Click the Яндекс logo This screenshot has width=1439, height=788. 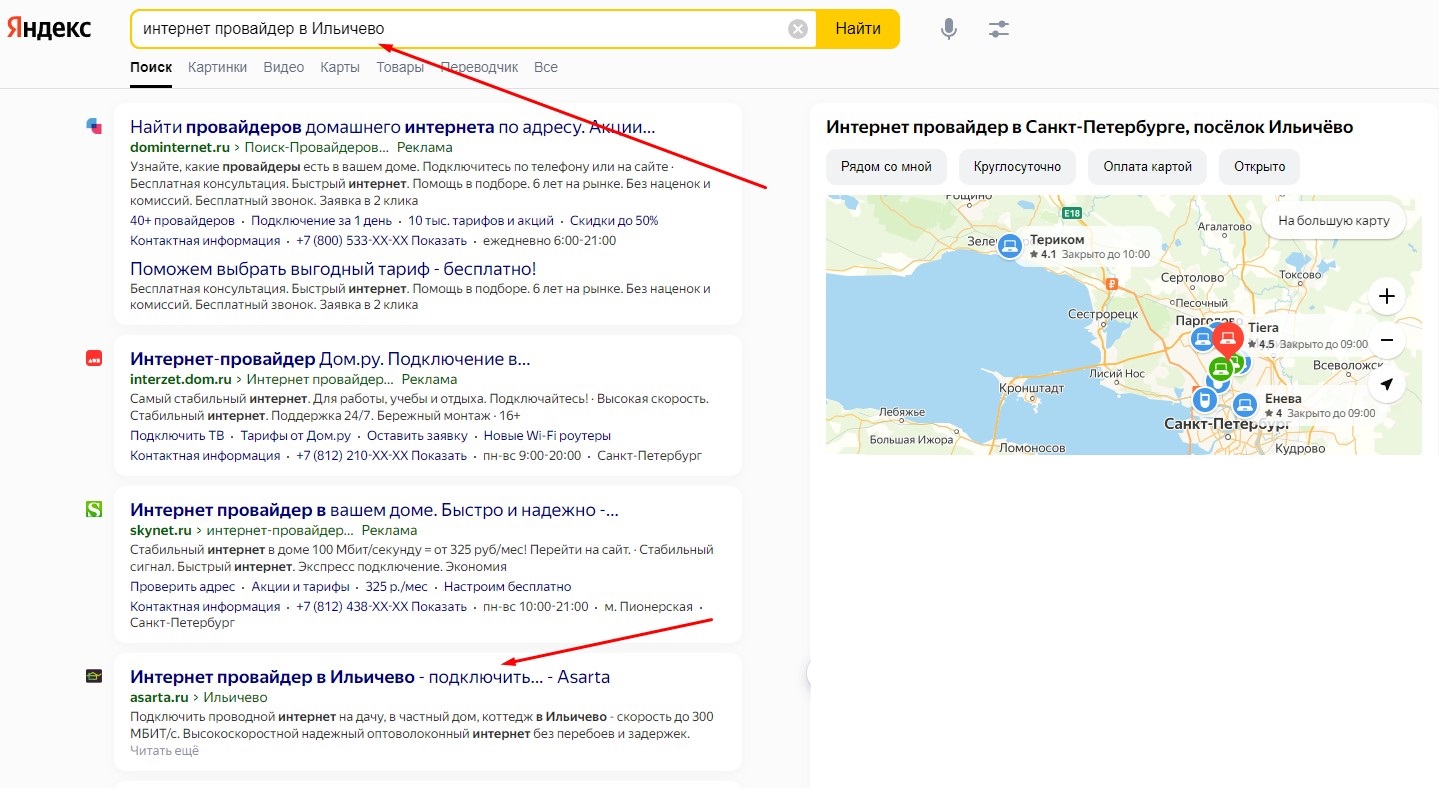[49, 28]
